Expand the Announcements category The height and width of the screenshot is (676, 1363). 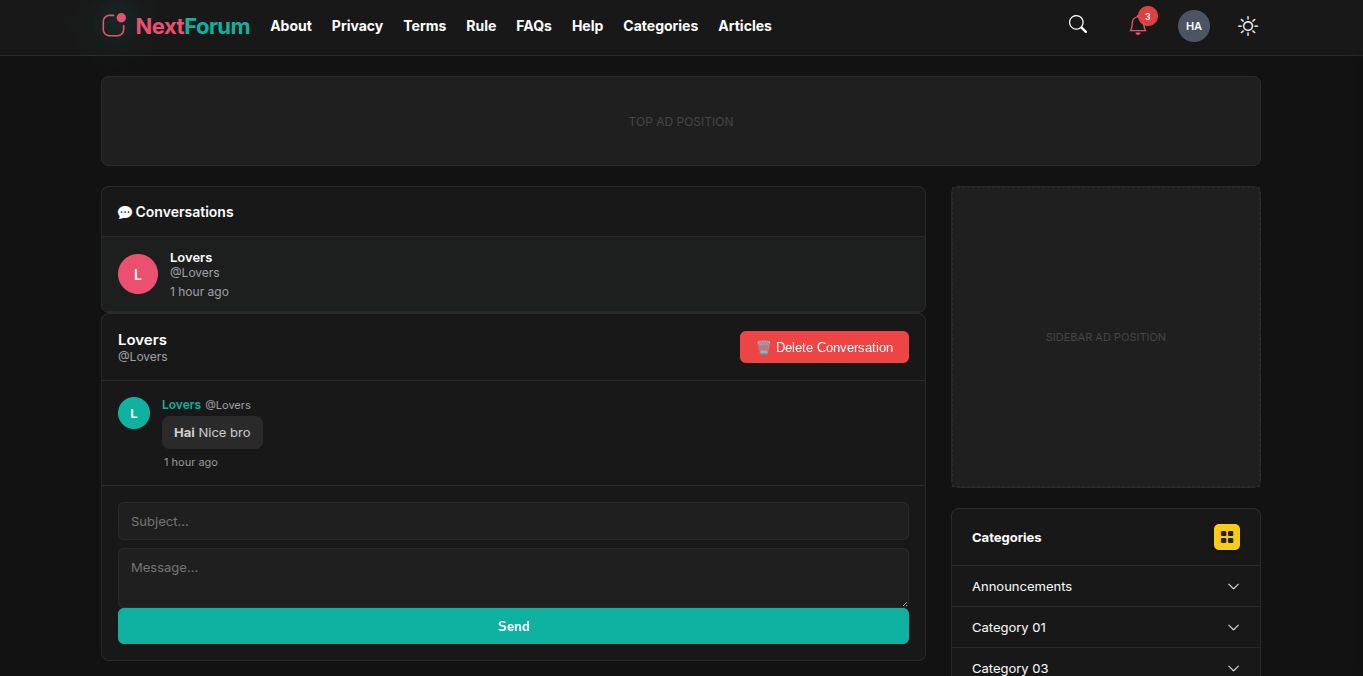click(x=1232, y=587)
